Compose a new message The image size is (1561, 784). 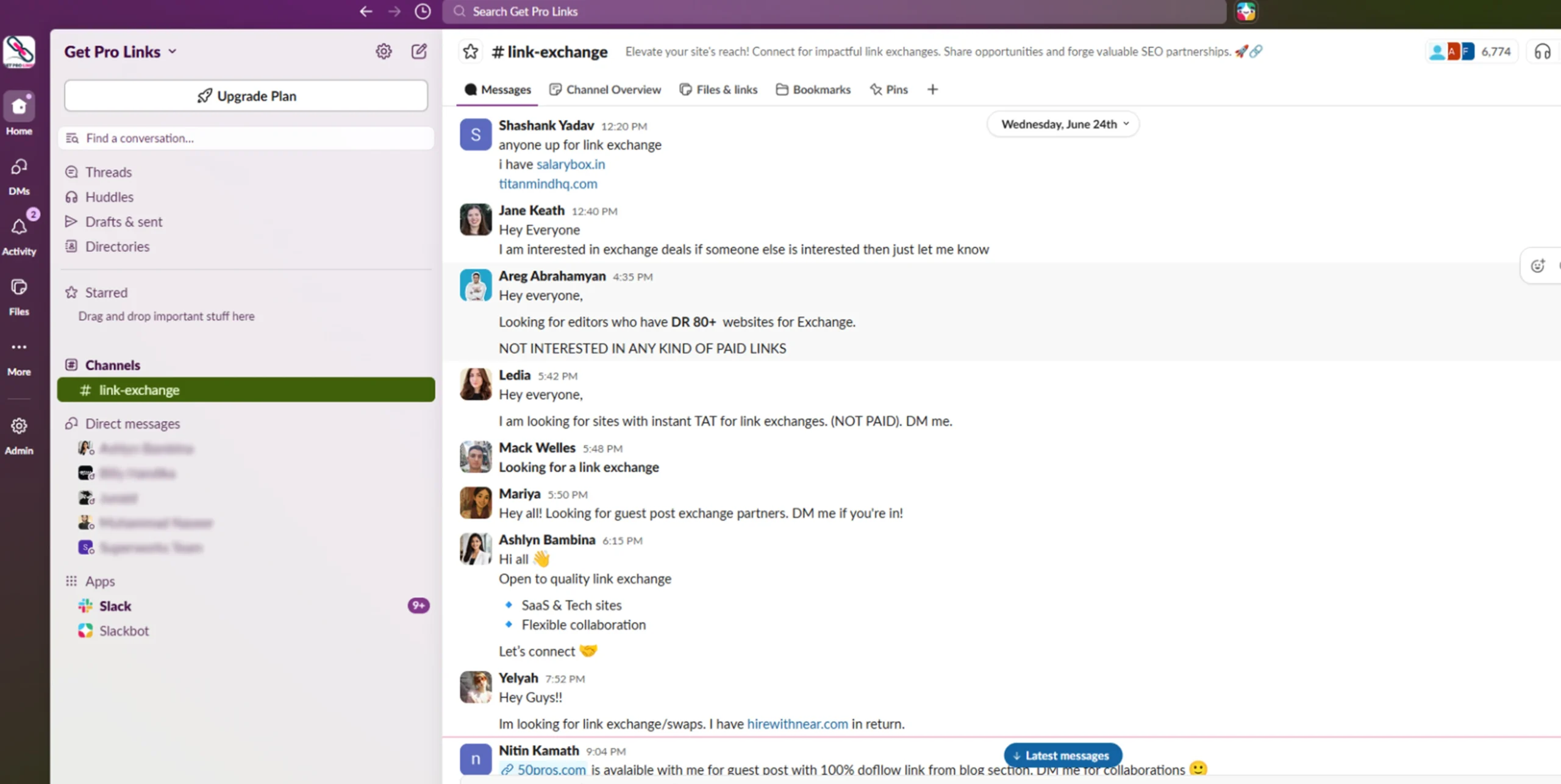coord(419,52)
